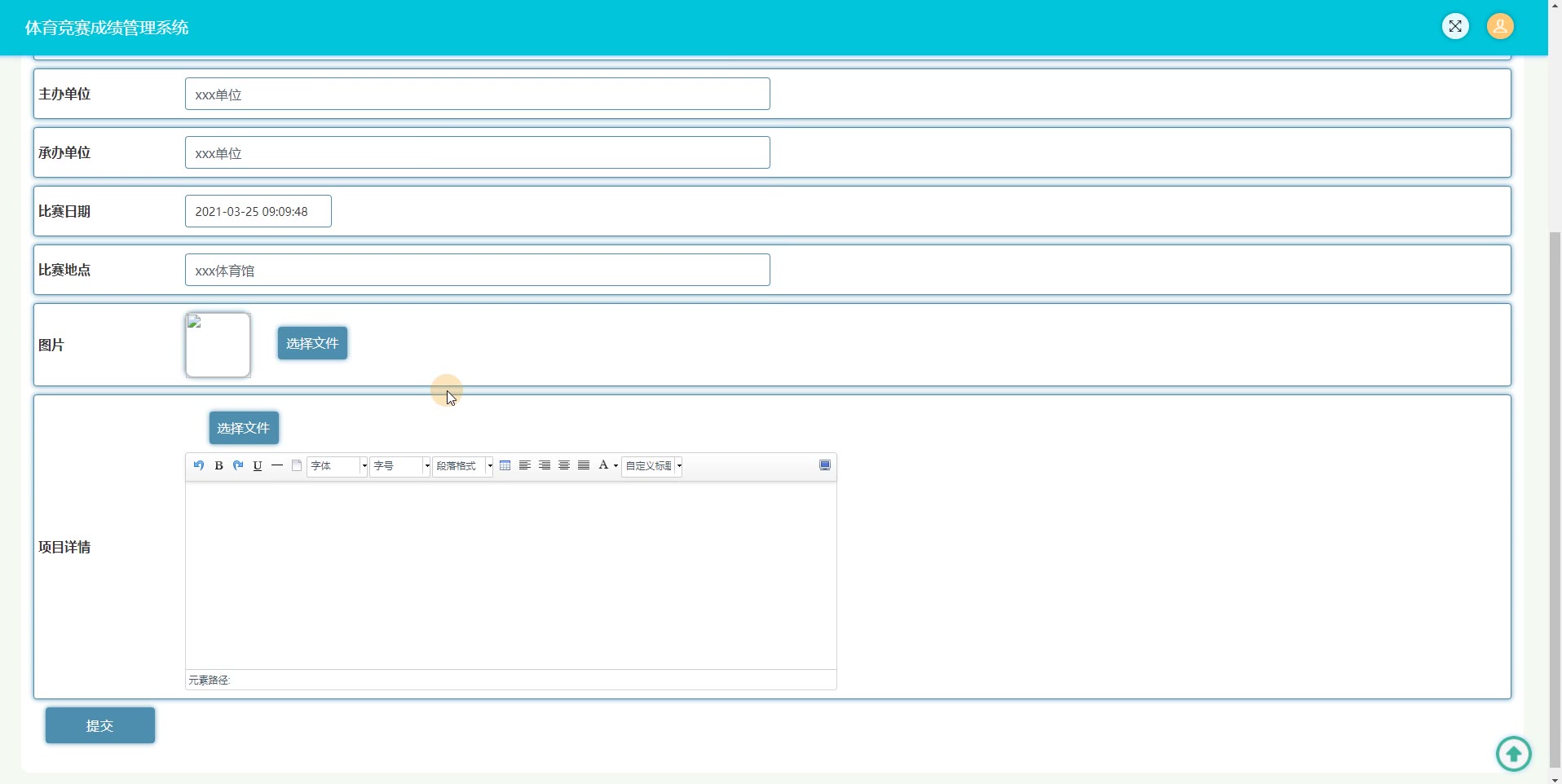Click the 体育竞赛成绩管理系统 title
The height and width of the screenshot is (784, 1562).
click(x=107, y=28)
